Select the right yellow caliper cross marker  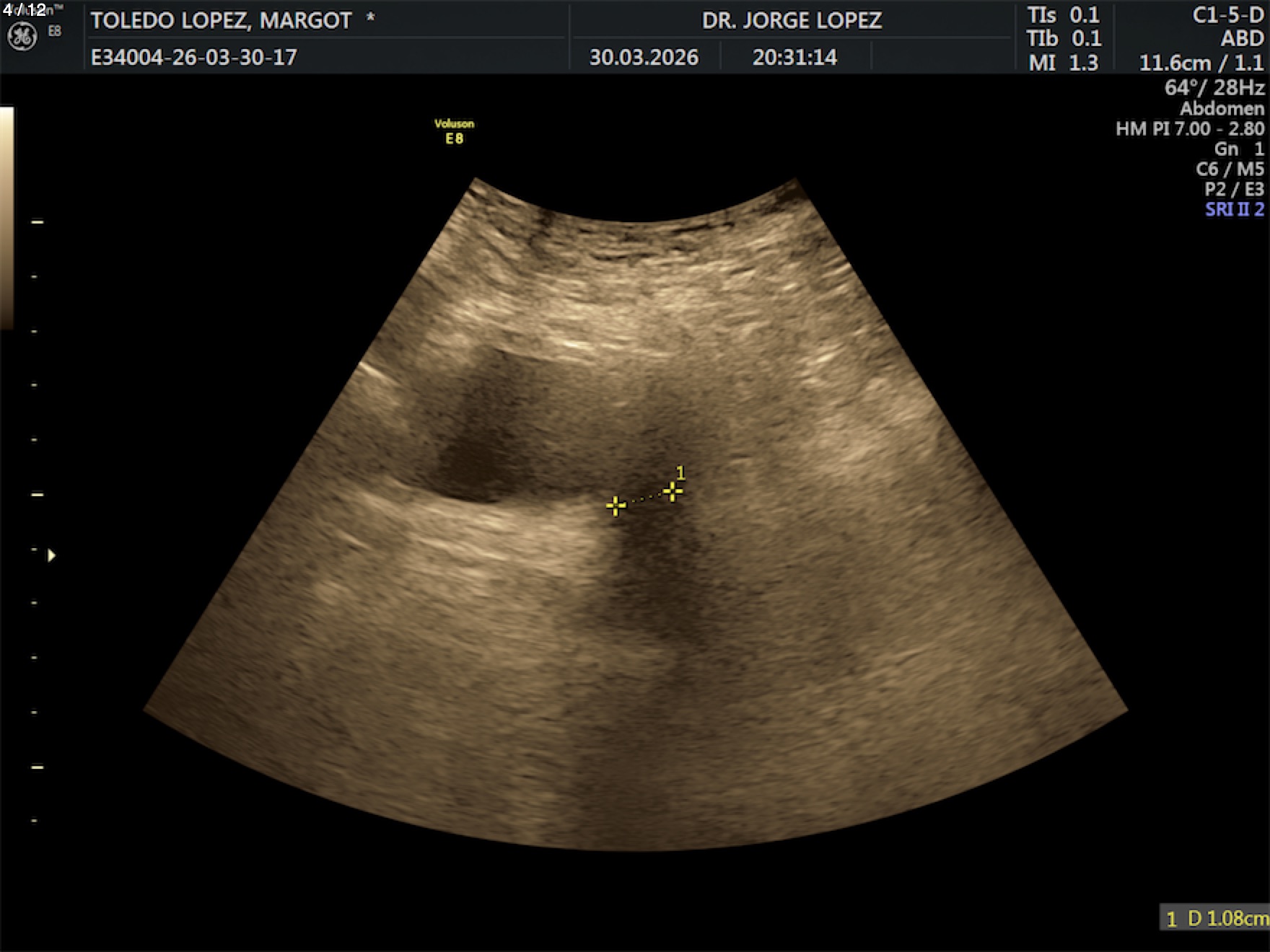tap(673, 492)
